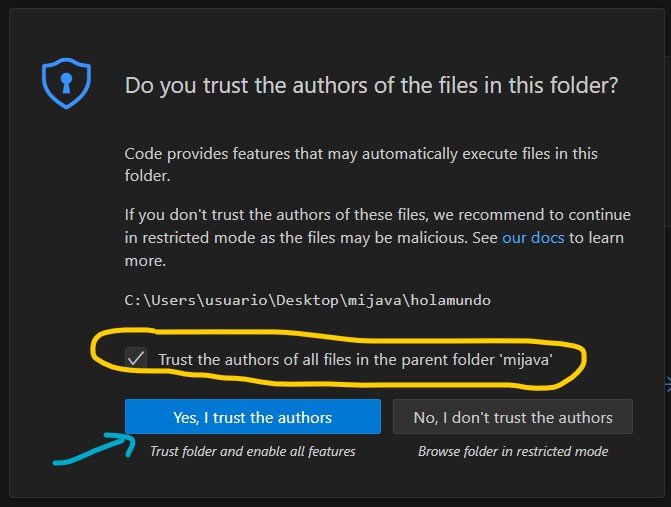Click the blue shield lock icon
This screenshot has height=507, width=671.
66,84
